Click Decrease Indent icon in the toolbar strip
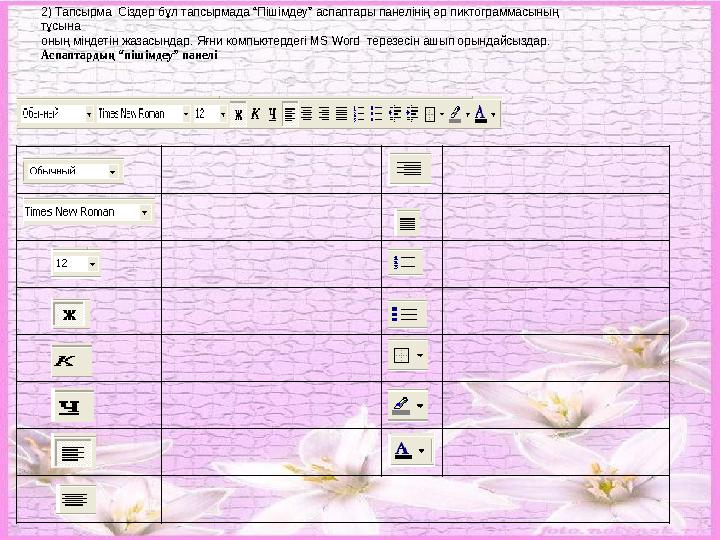 pyautogui.click(x=394, y=113)
